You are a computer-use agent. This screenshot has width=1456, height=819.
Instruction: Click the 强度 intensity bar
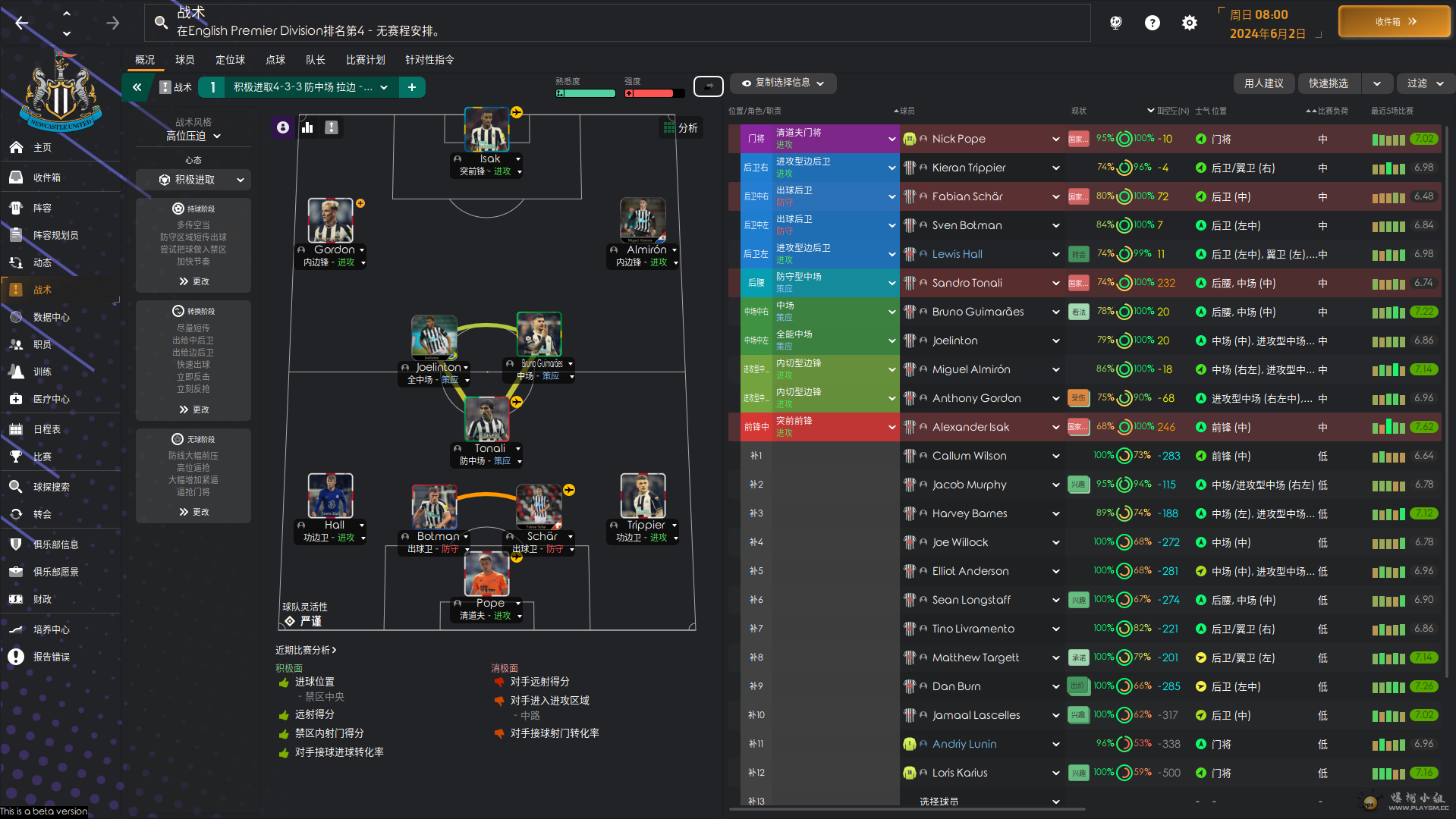click(x=654, y=93)
